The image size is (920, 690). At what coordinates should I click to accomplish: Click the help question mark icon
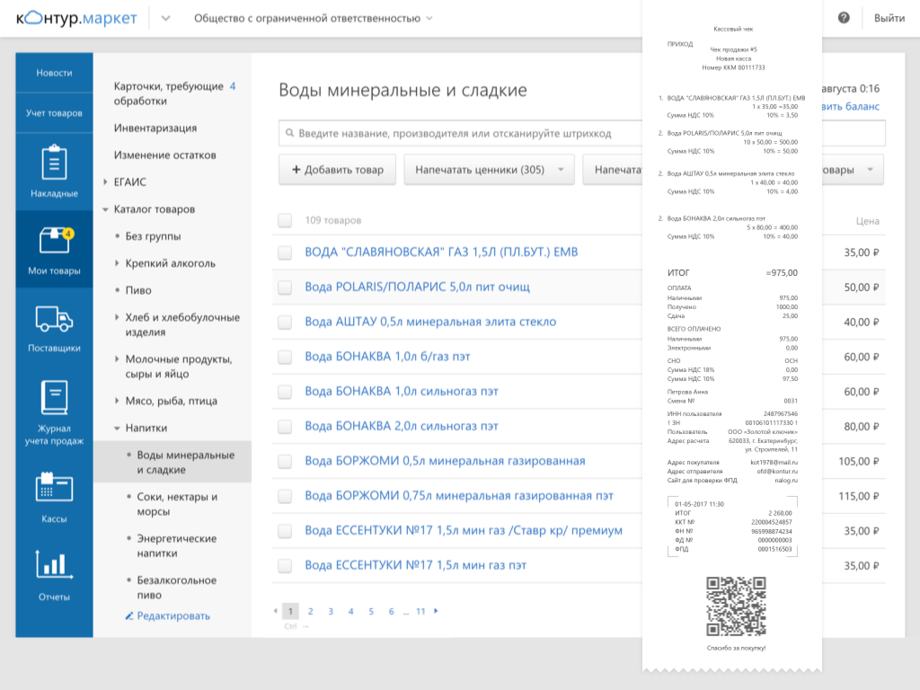pos(844,18)
